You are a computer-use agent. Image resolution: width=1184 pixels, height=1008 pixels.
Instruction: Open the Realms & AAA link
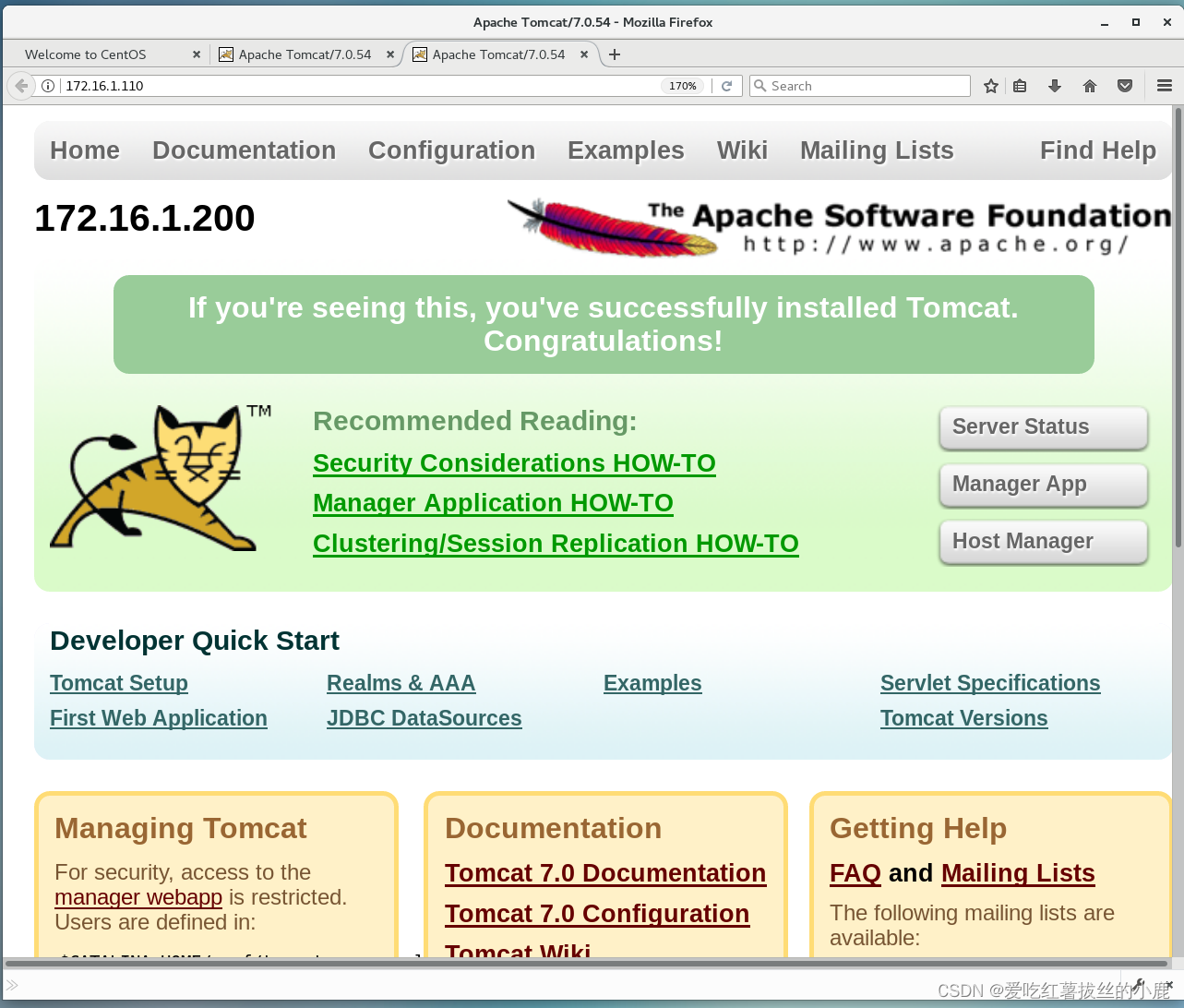tap(401, 683)
